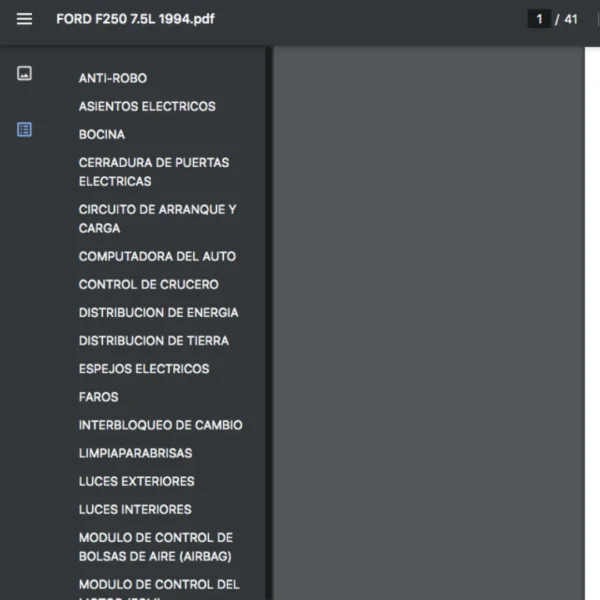The height and width of the screenshot is (600, 600).
Task: Navigate to COMPUTADORA DEL AUTO
Action: click(157, 256)
